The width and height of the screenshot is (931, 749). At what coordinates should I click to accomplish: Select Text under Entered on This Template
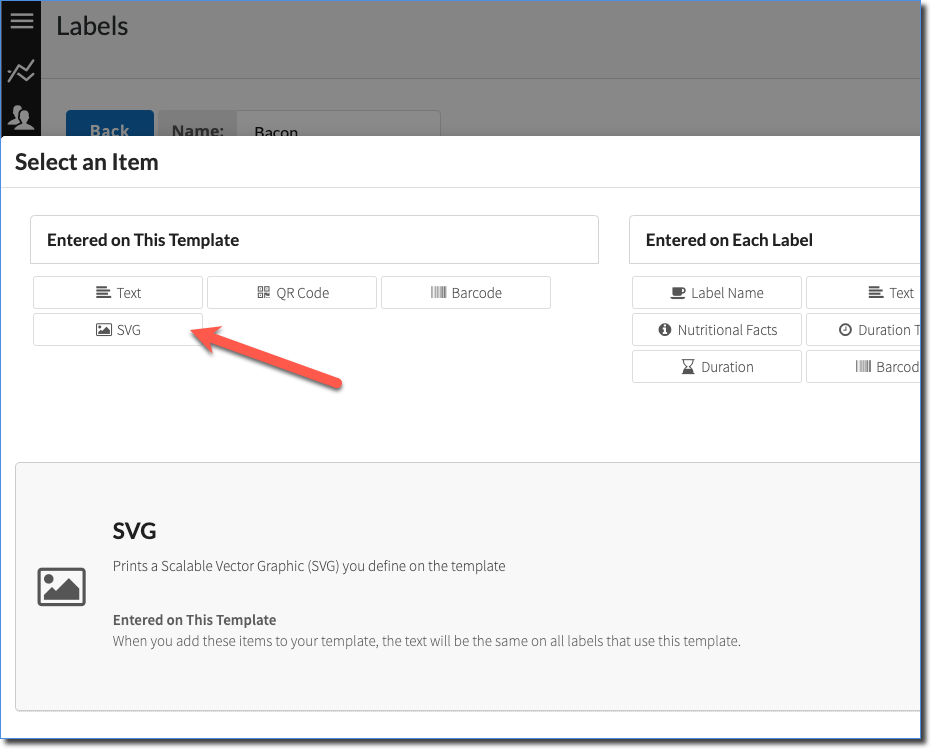[118, 293]
